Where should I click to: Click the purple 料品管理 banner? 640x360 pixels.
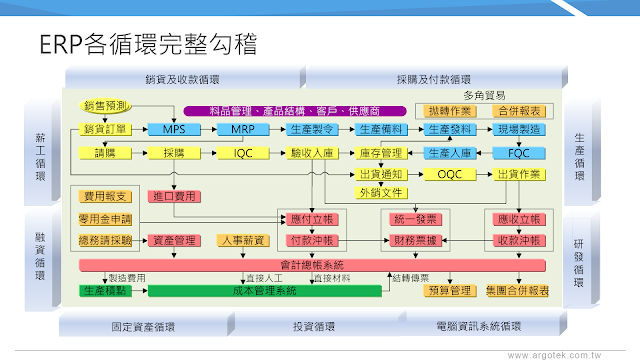[x=295, y=111]
